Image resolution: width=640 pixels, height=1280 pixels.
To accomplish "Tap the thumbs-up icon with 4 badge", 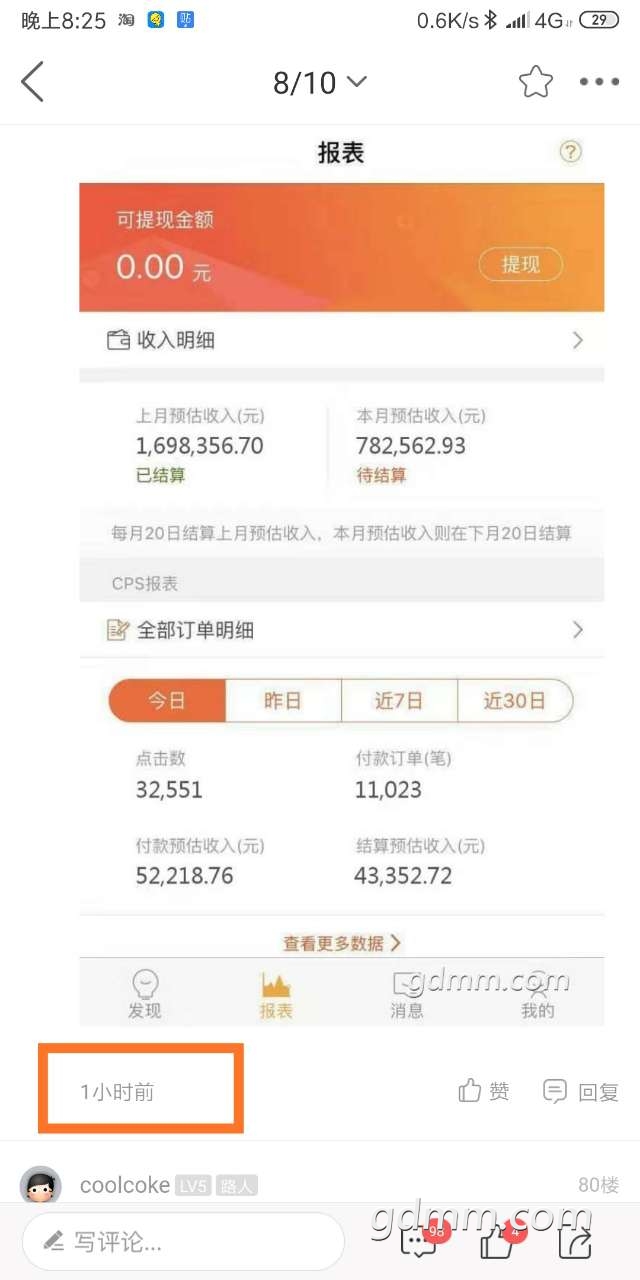I will [499, 1241].
